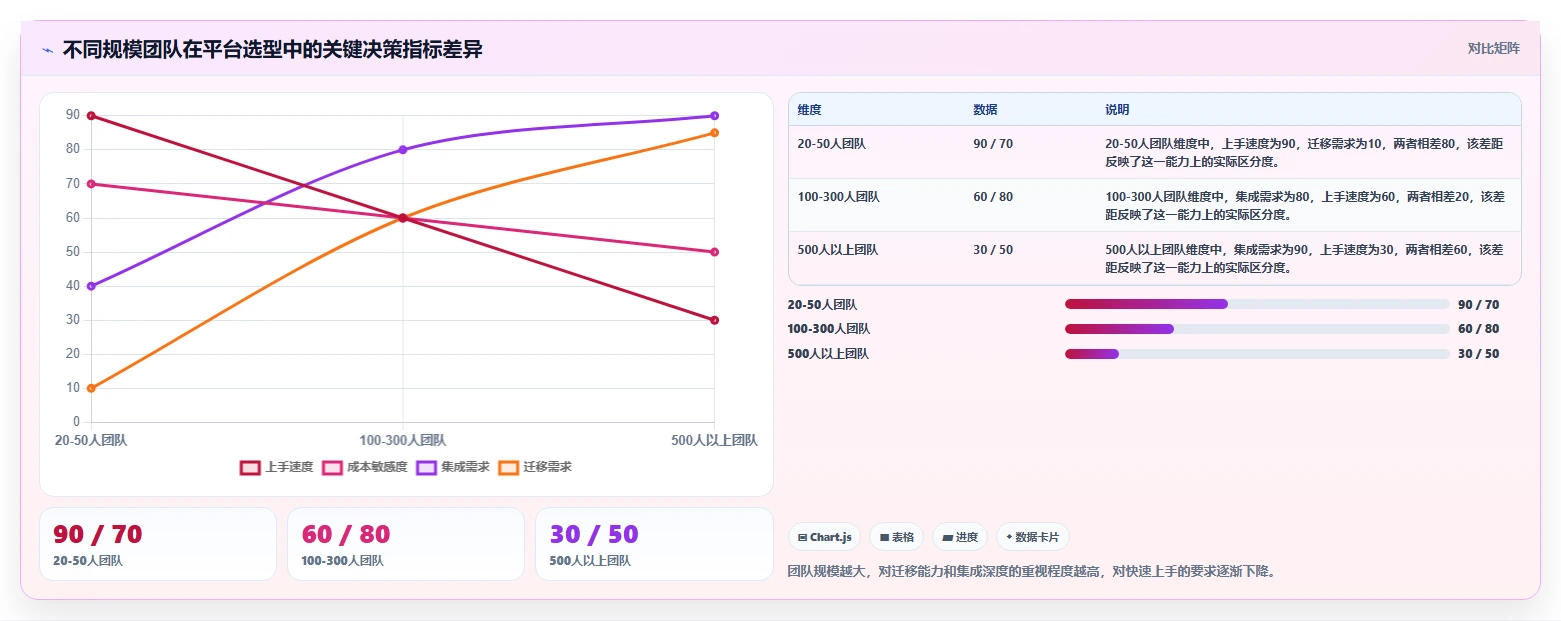Click the summary sentence starting 团队规模越大
The width and height of the screenshot is (1561, 621).
coord(1032,572)
